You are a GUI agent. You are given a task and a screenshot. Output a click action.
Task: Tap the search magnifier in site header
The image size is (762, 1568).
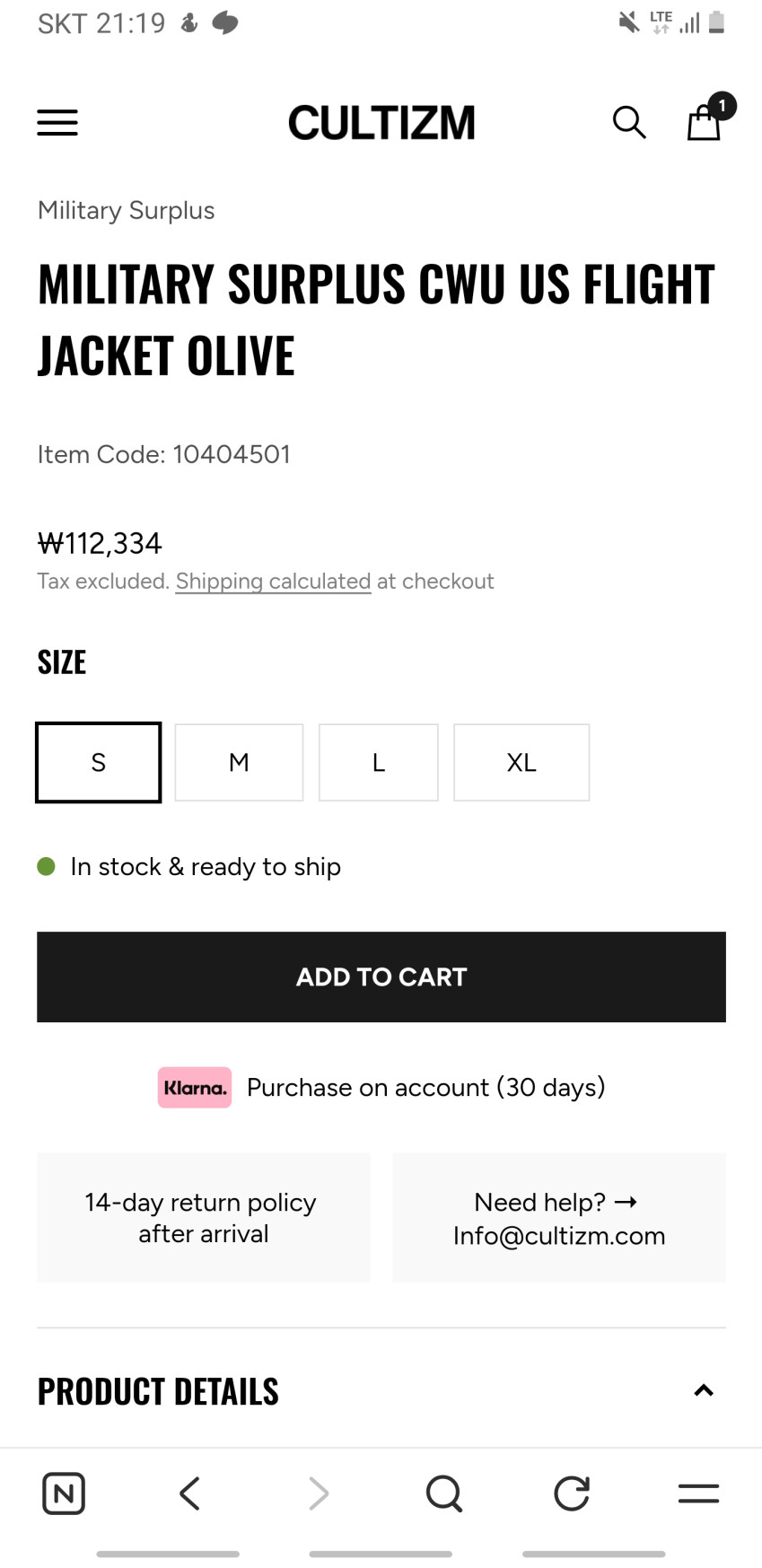[628, 122]
